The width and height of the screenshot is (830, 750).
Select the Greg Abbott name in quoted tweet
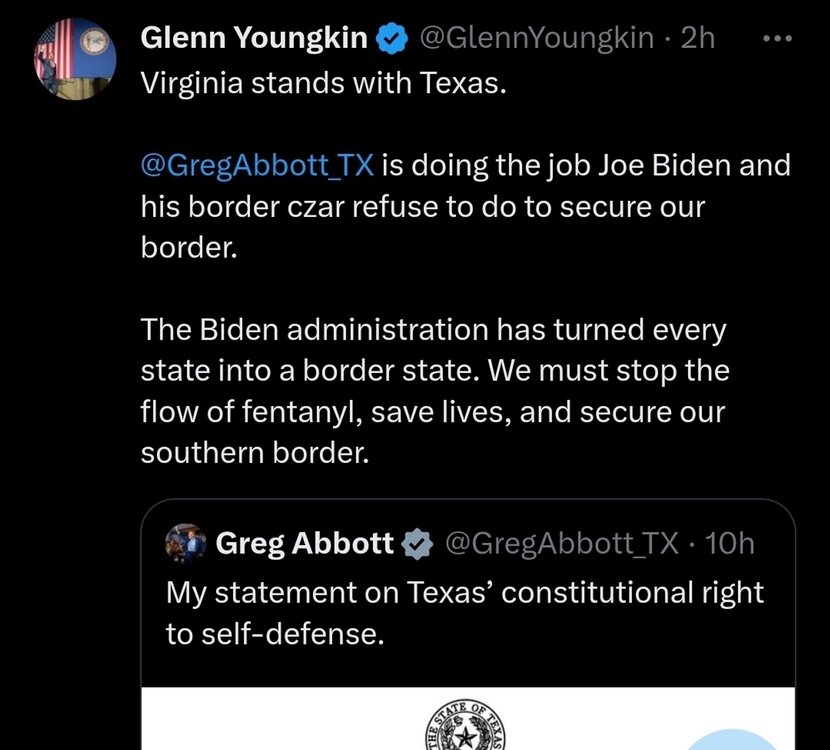tap(304, 543)
